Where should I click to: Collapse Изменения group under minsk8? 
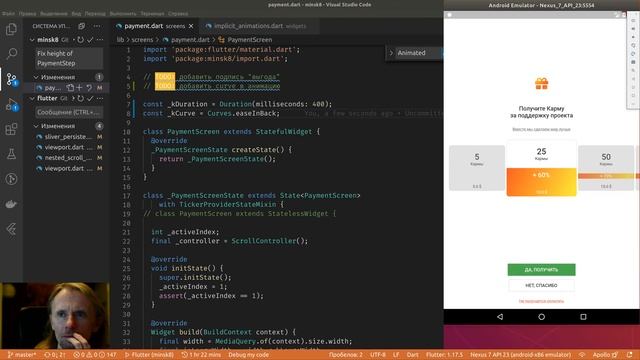point(36,77)
